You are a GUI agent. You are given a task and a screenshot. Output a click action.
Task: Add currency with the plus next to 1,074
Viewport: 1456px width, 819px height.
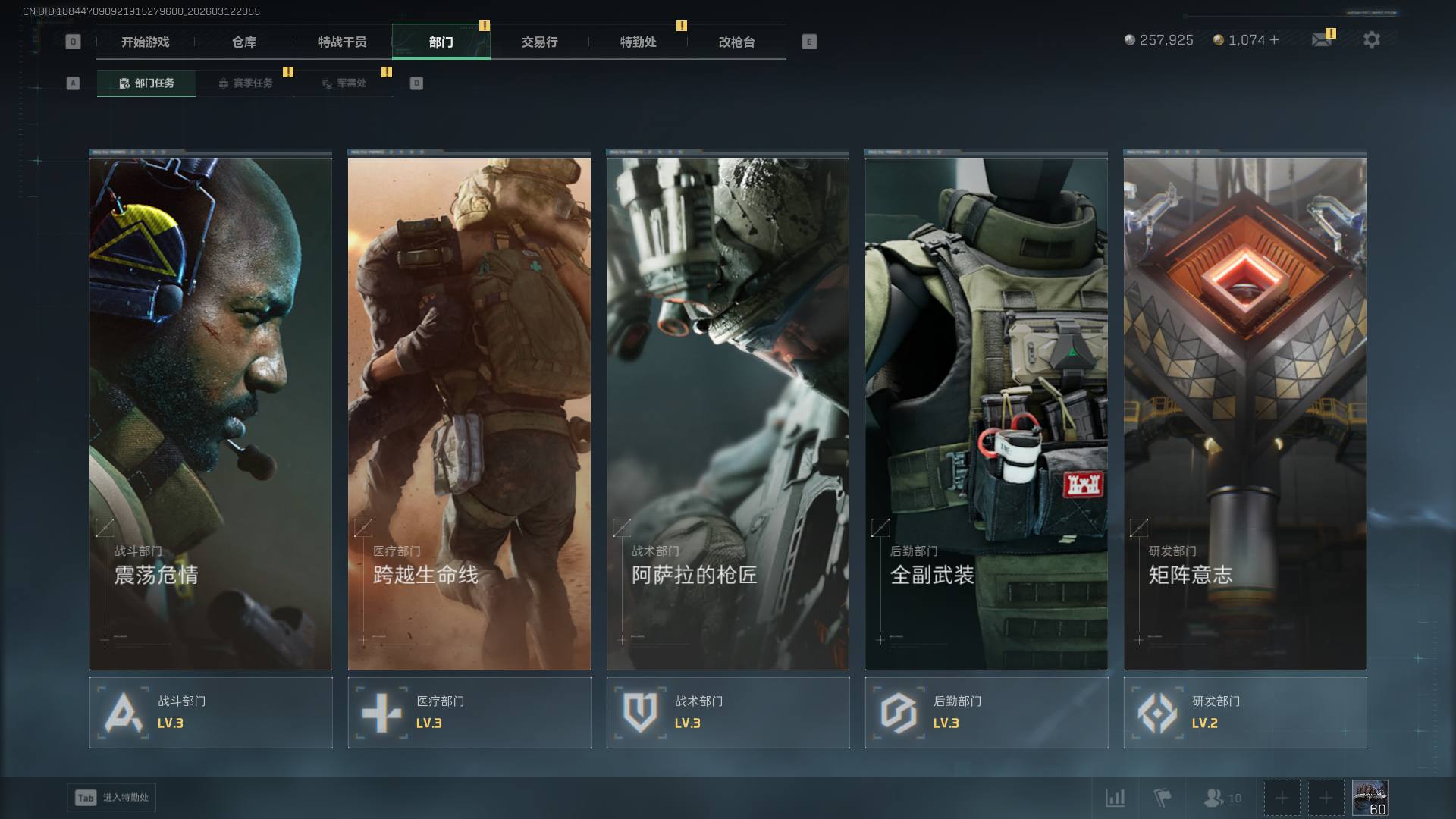(x=1274, y=40)
